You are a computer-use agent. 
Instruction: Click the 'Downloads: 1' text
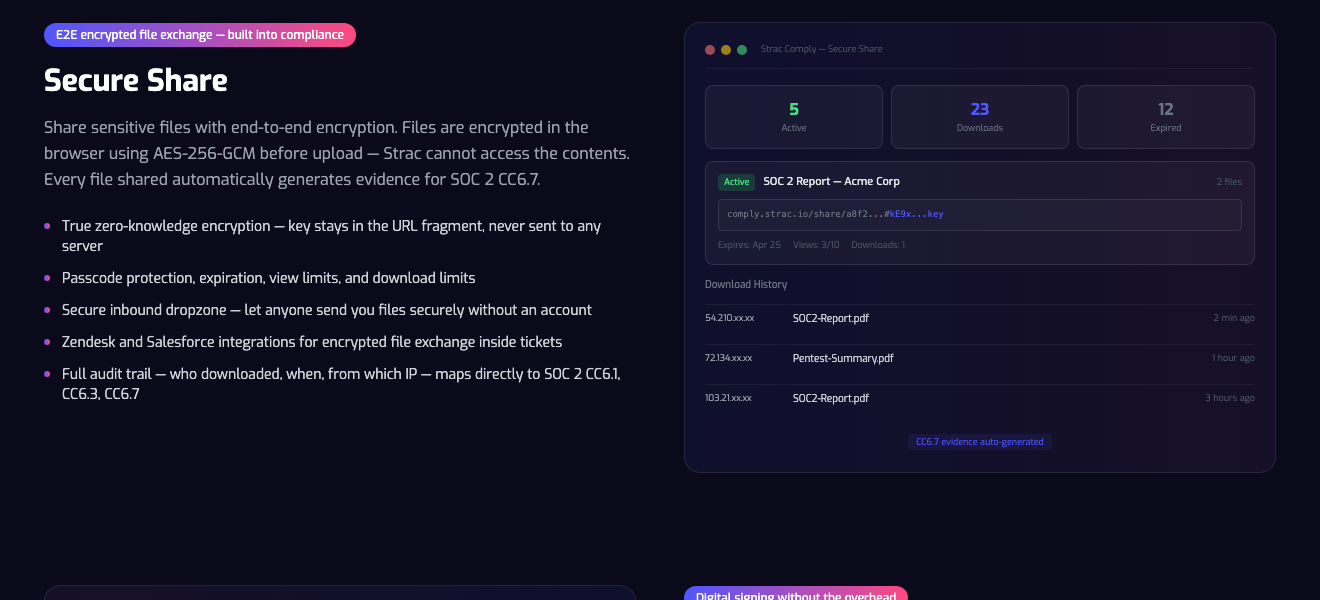click(878, 245)
